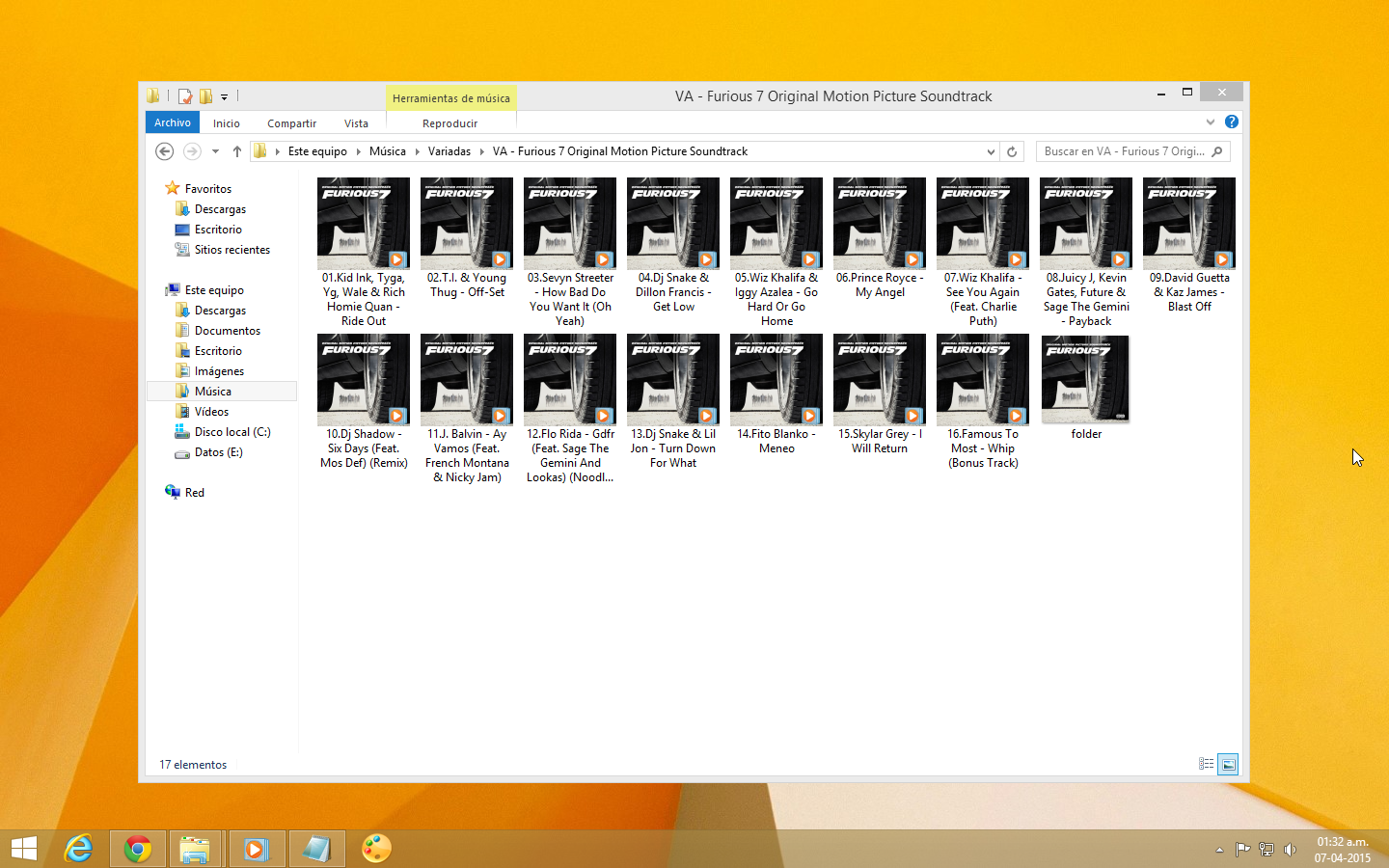This screenshot has width=1389, height=868.
Task: Select 14.Fito Blanko Meneo track
Action: [x=776, y=394]
